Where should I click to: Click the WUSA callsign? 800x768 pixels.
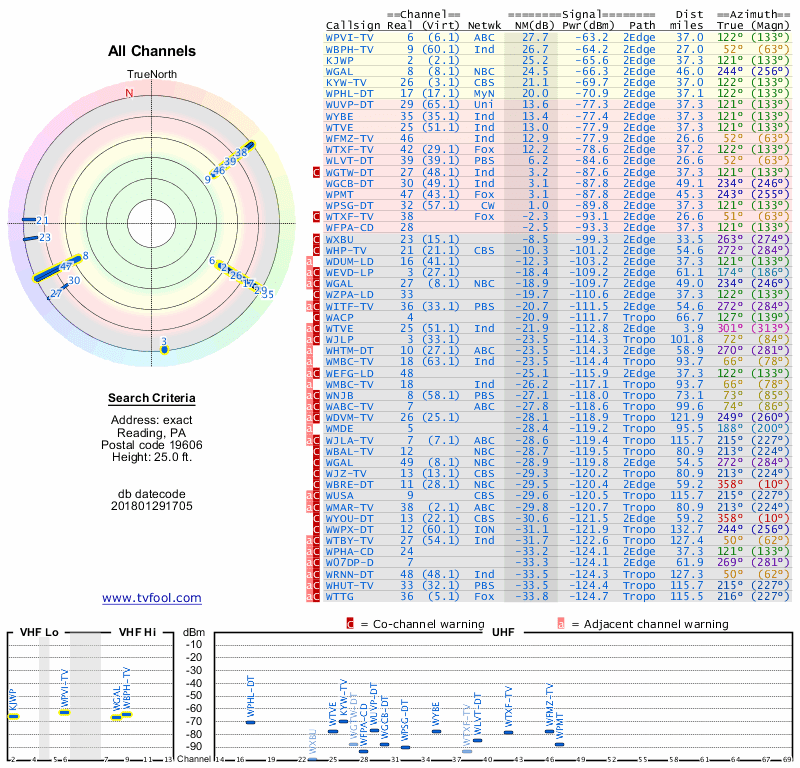(339, 496)
